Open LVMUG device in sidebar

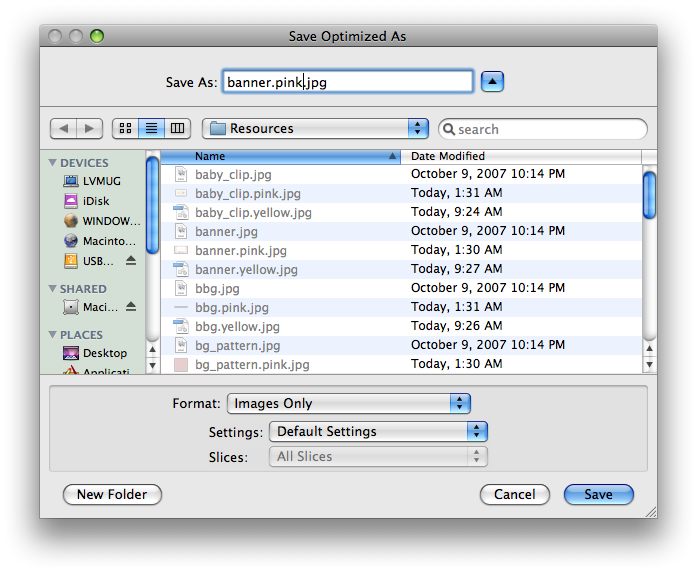point(101,181)
